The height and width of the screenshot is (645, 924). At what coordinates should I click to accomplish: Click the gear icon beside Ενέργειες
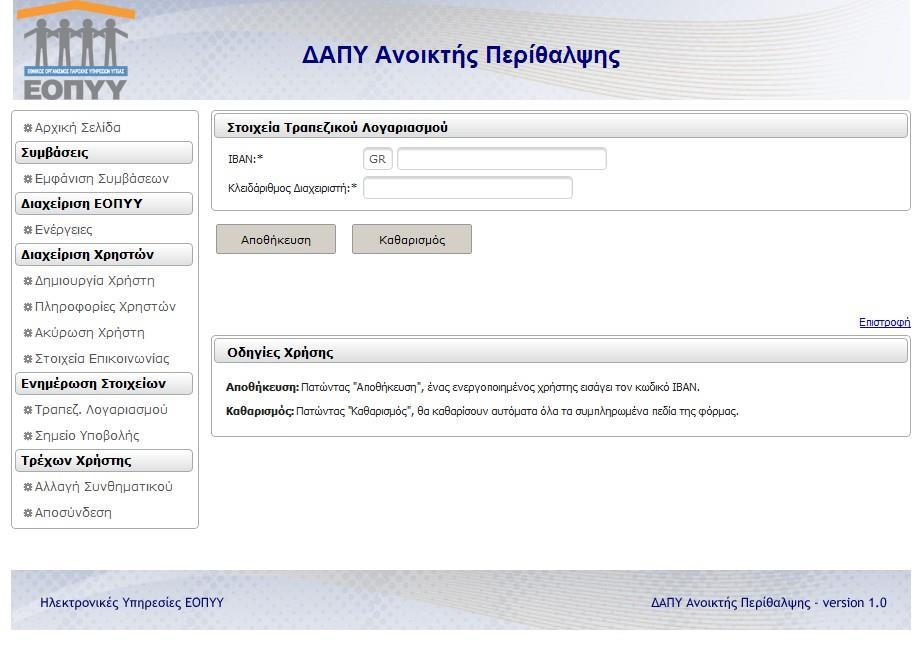click(27, 230)
